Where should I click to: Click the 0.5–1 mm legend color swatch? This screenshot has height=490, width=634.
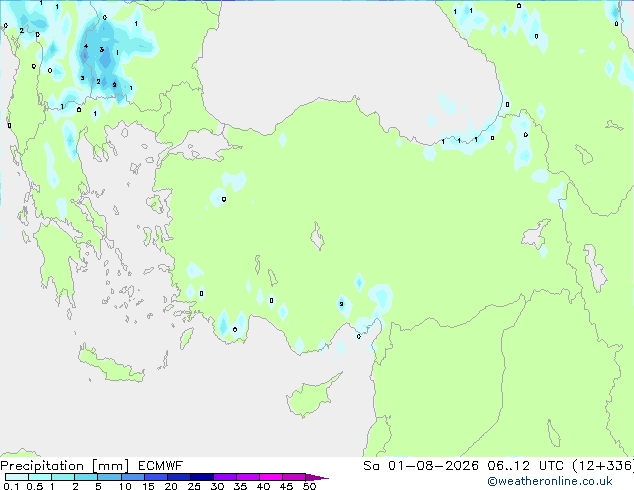click(40, 477)
